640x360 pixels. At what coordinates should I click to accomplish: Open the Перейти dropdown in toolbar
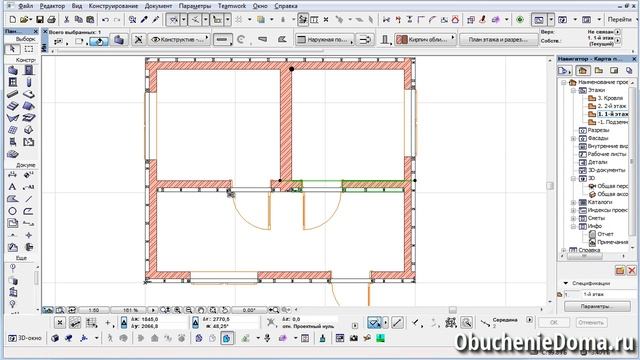[621, 19]
